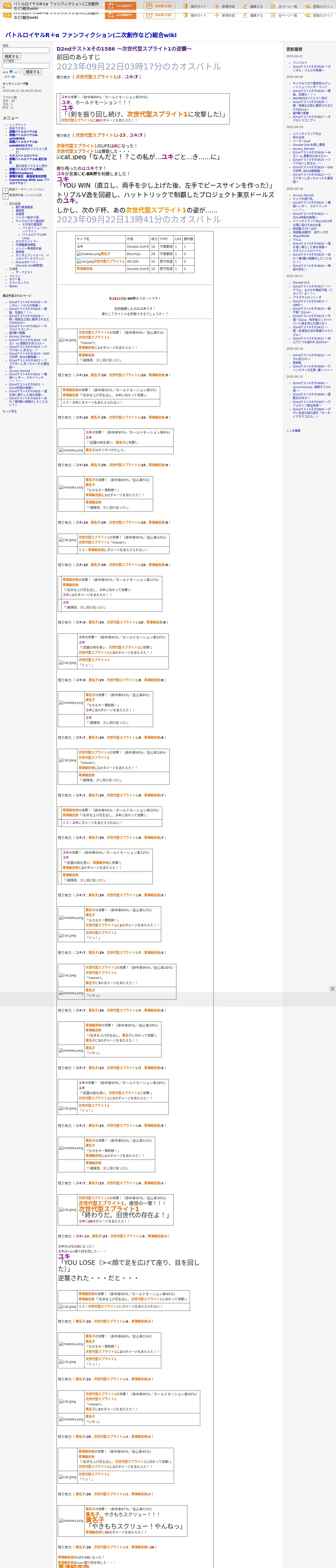
Task: Open 全ページ一覧 from the uppermost header row
Action: (x=284, y=7)
